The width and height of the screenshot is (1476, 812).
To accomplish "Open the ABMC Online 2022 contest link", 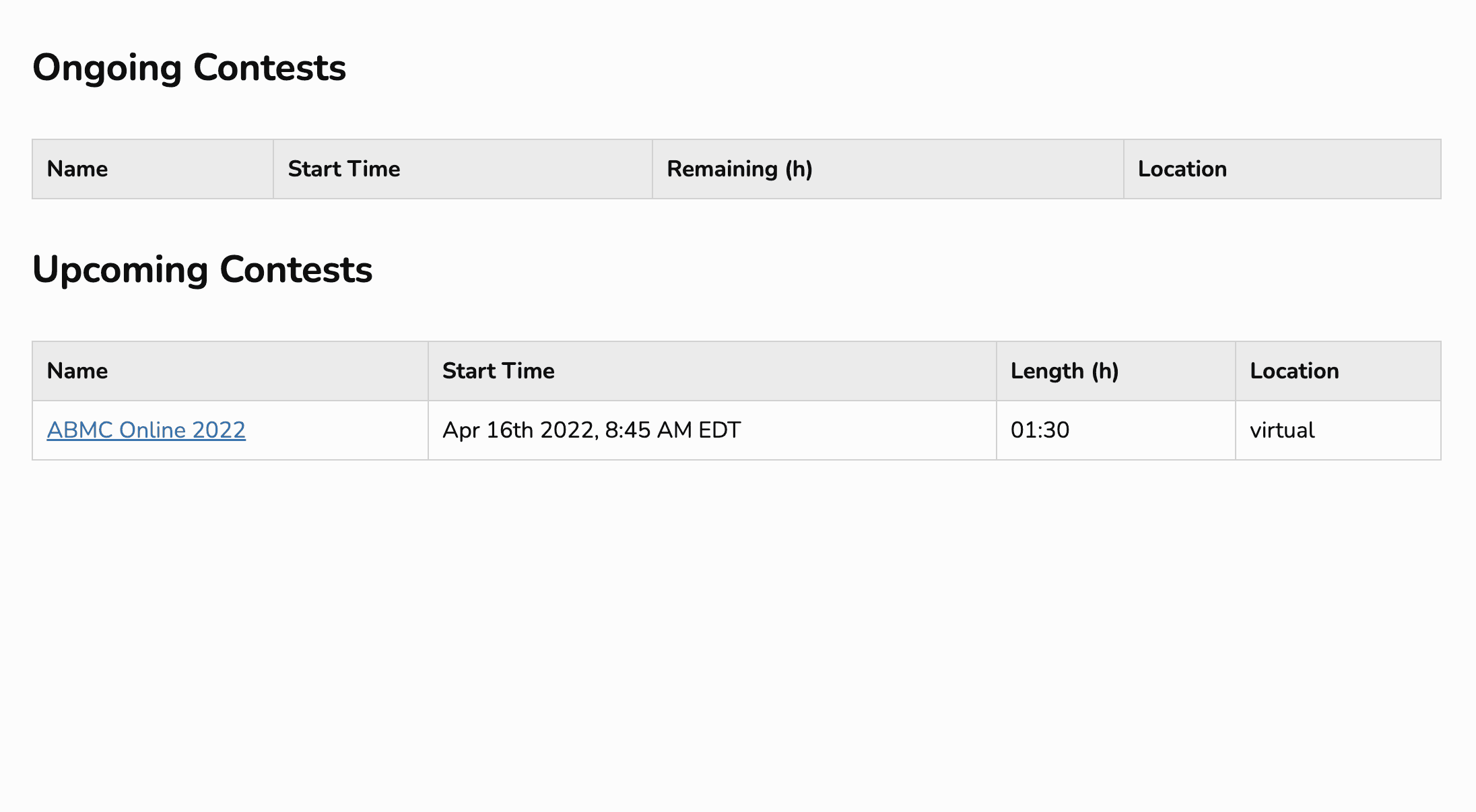I will click(x=146, y=430).
